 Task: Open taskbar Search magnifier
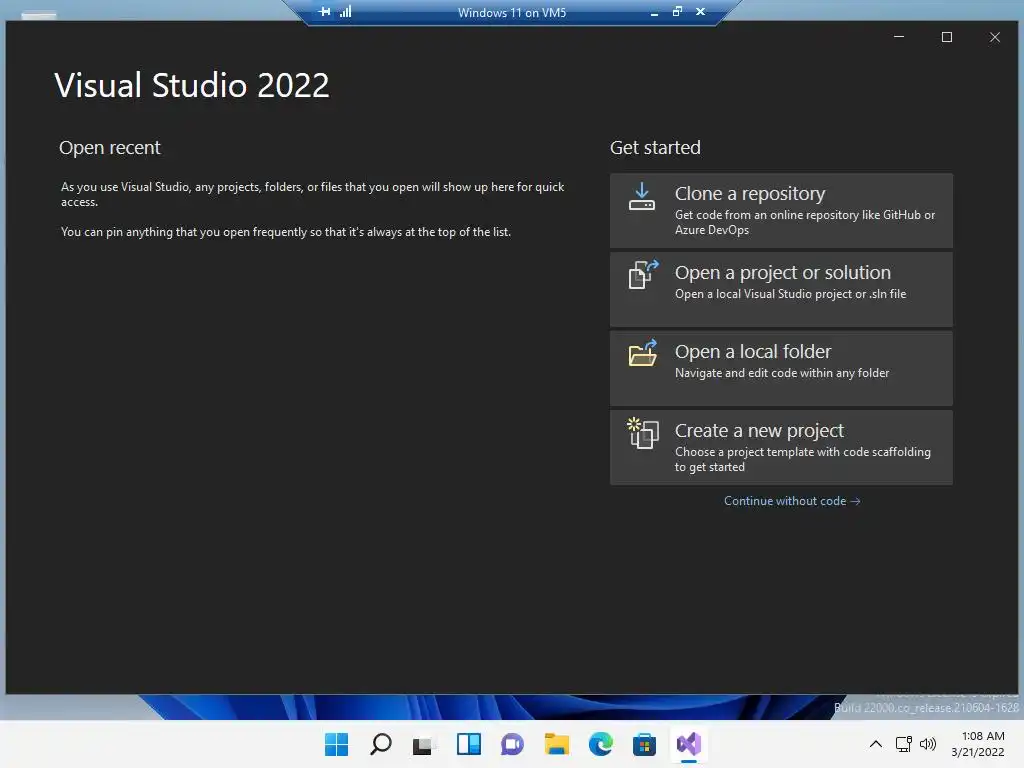[x=381, y=744]
